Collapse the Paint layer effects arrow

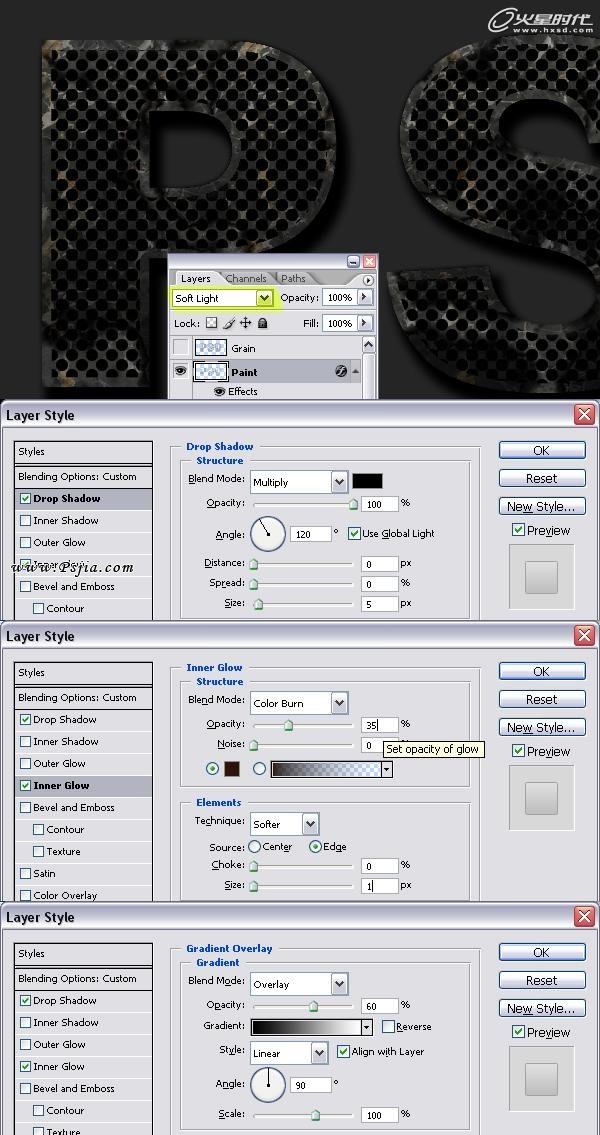click(x=355, y=371)
